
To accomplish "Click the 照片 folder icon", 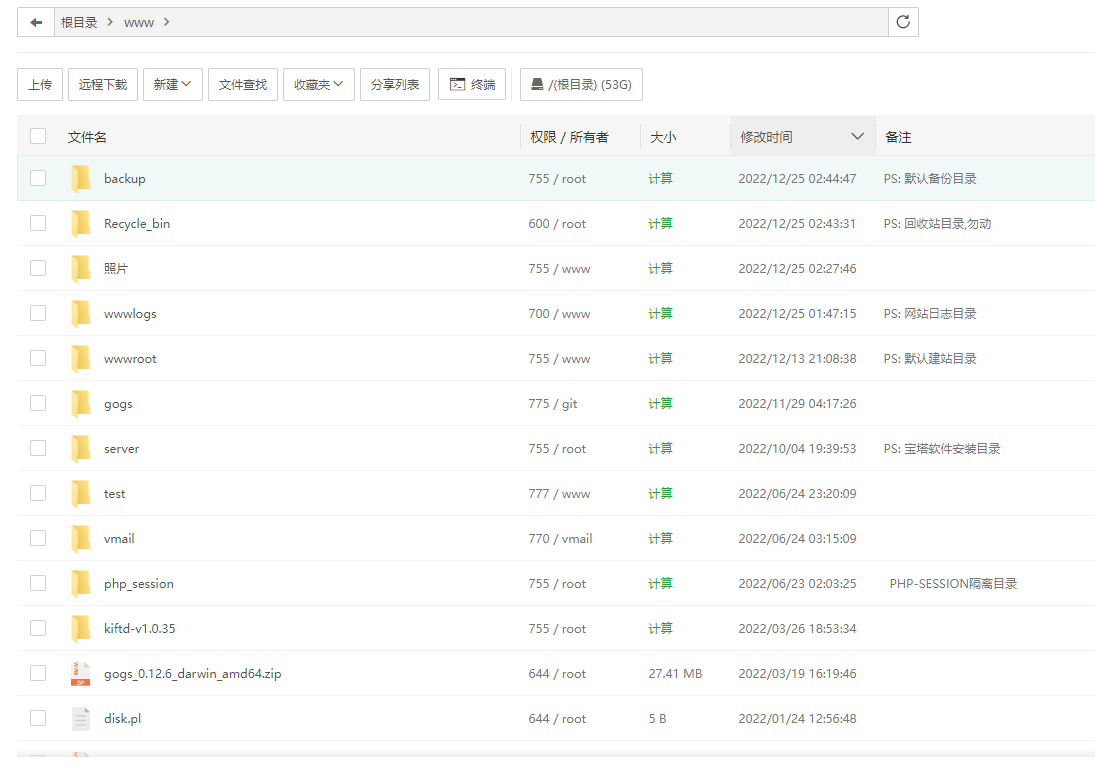I will click(81, 268).
